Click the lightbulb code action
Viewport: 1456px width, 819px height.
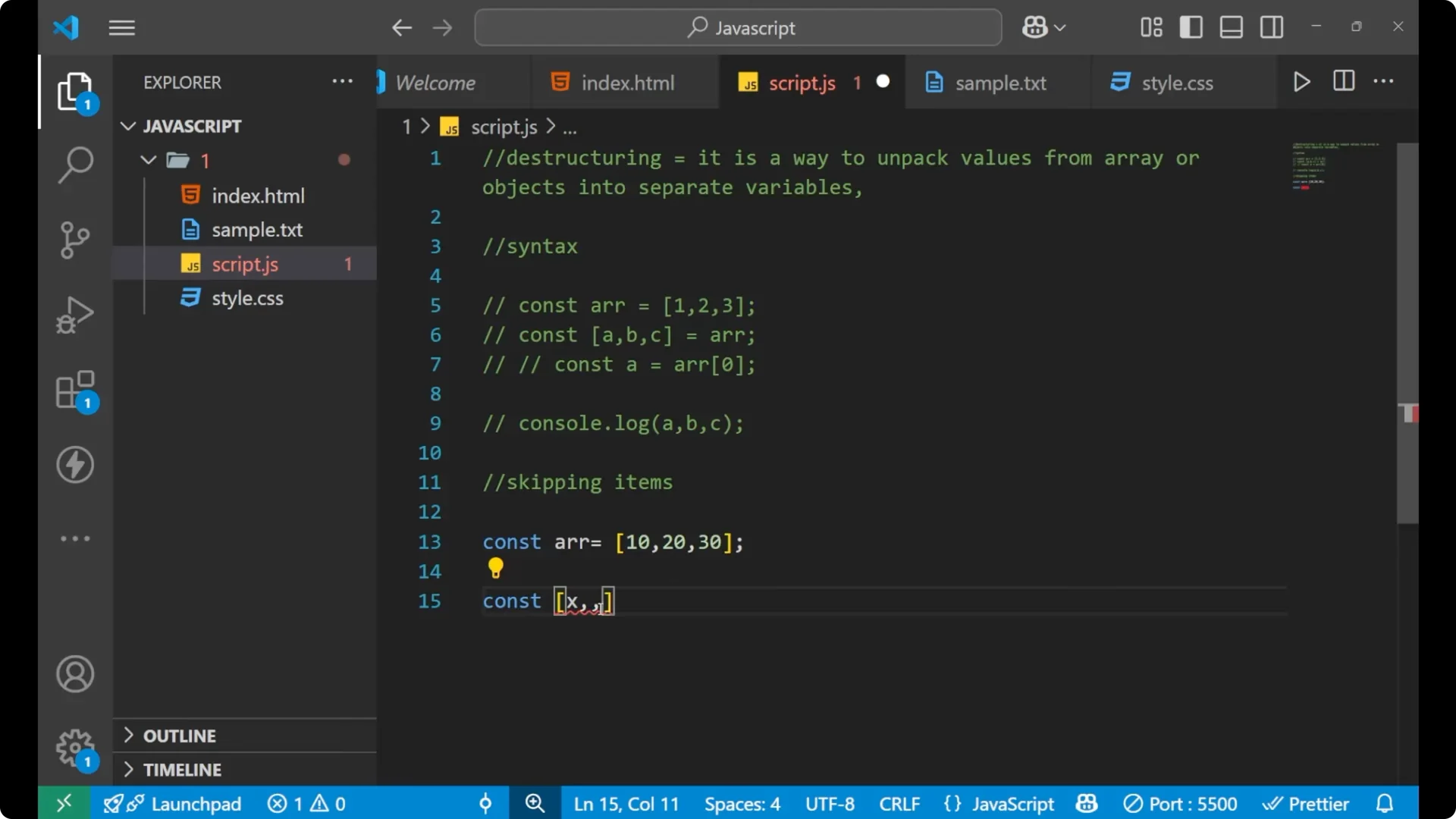(x=496, y=568)
